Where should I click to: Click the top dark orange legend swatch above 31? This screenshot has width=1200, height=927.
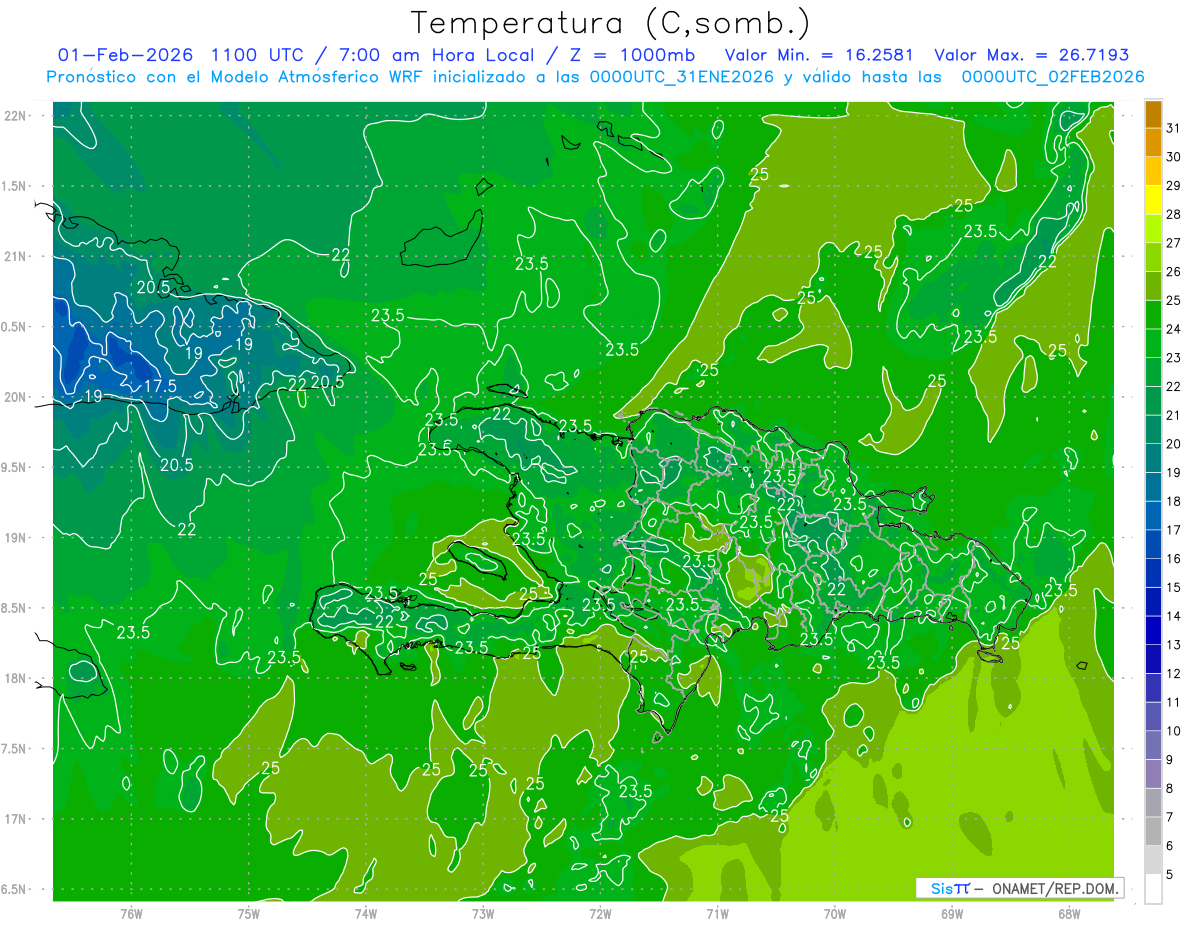(1153, 115)
